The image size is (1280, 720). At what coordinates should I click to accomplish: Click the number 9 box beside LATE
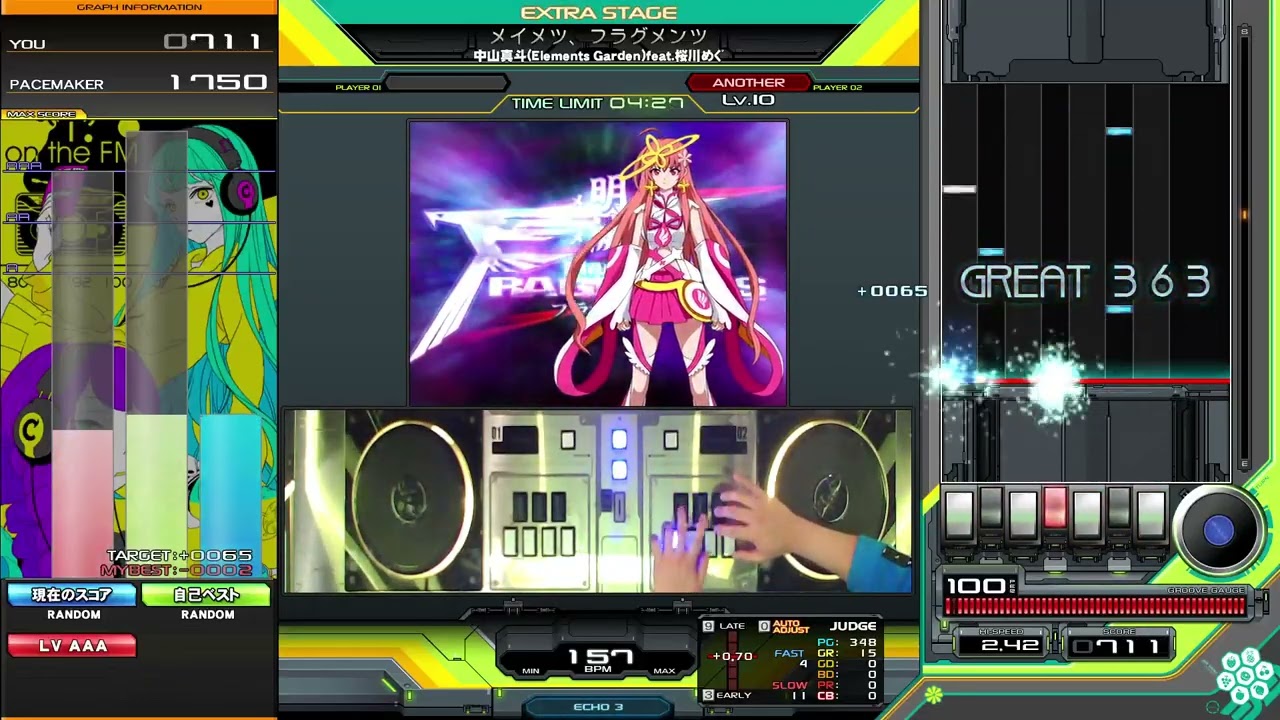tap(709, 626)
